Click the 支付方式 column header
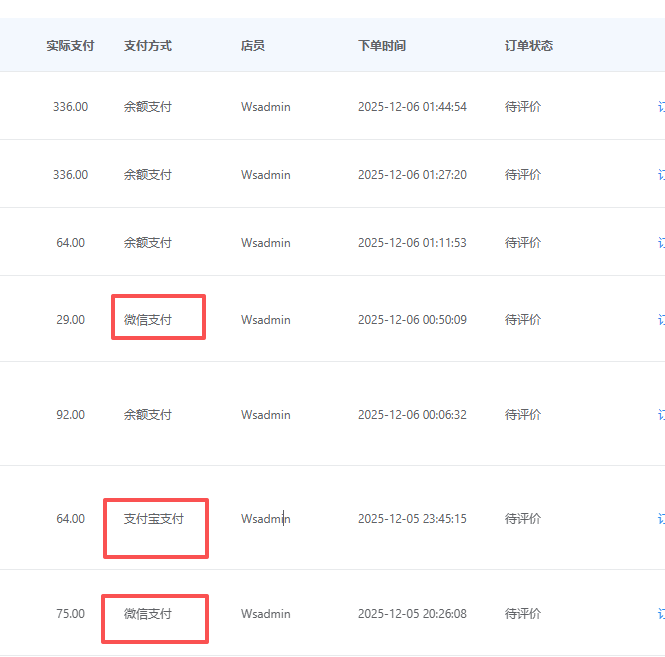Viewport: 665px width, 657px height. tap(148, 46)
